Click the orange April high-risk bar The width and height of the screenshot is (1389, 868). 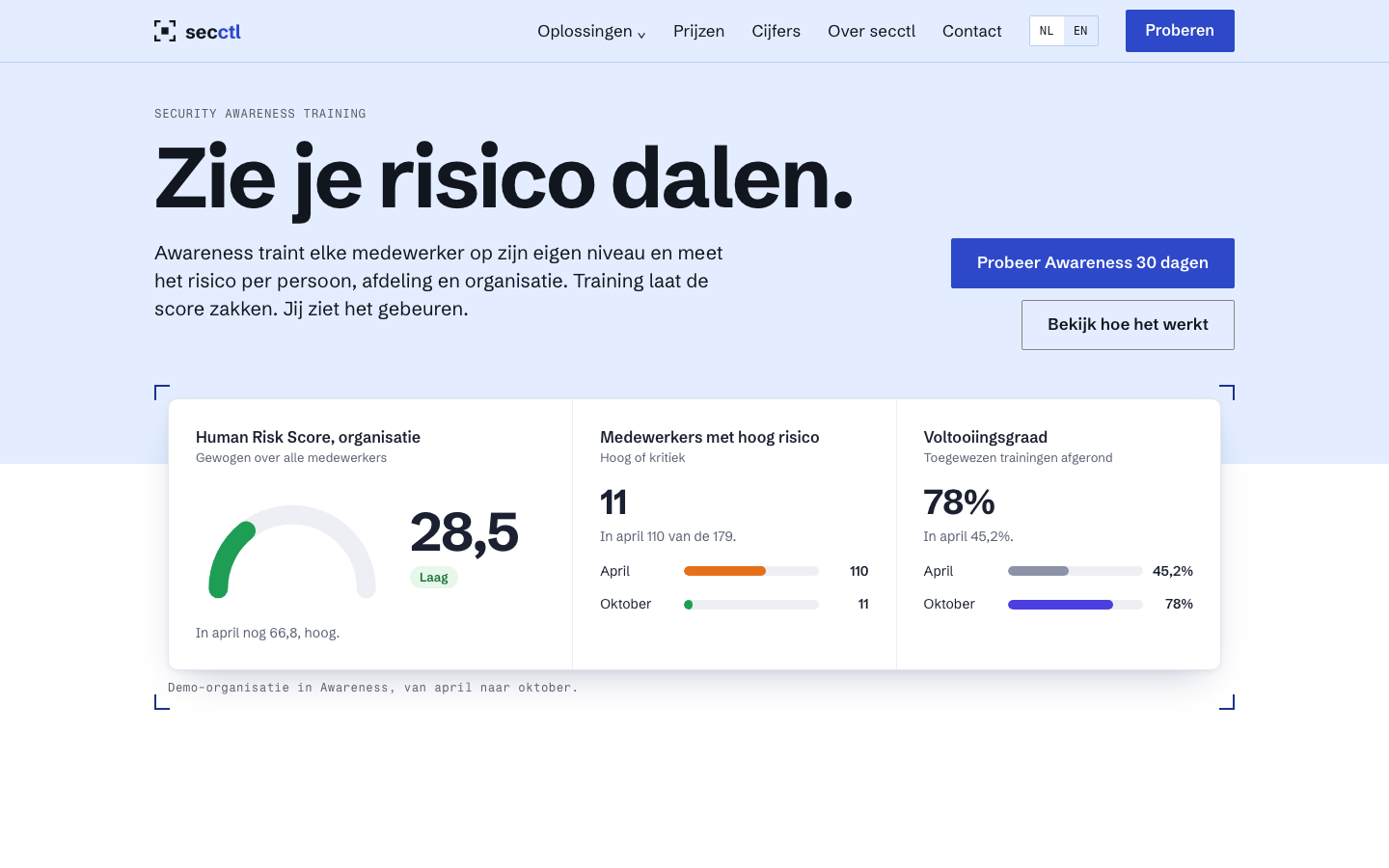click(x=724, y=571)
